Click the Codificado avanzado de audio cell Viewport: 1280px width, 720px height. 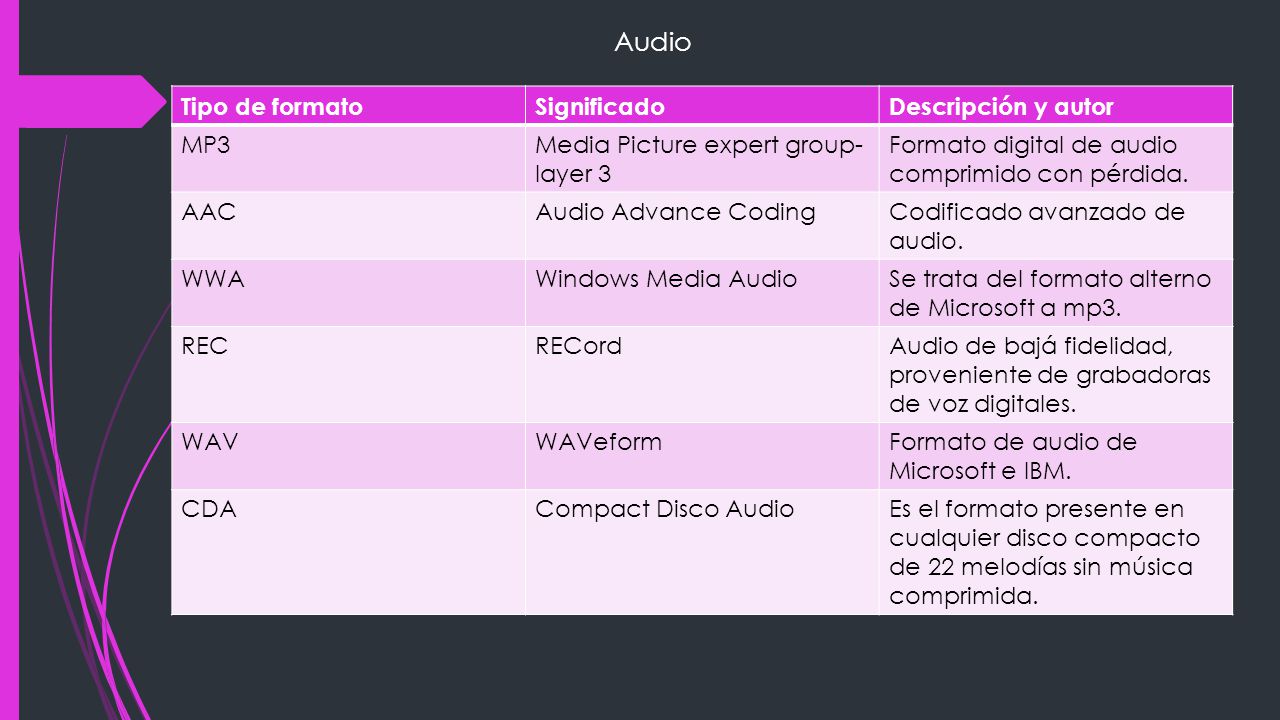pyautogui.click(x=1055, y=226)
